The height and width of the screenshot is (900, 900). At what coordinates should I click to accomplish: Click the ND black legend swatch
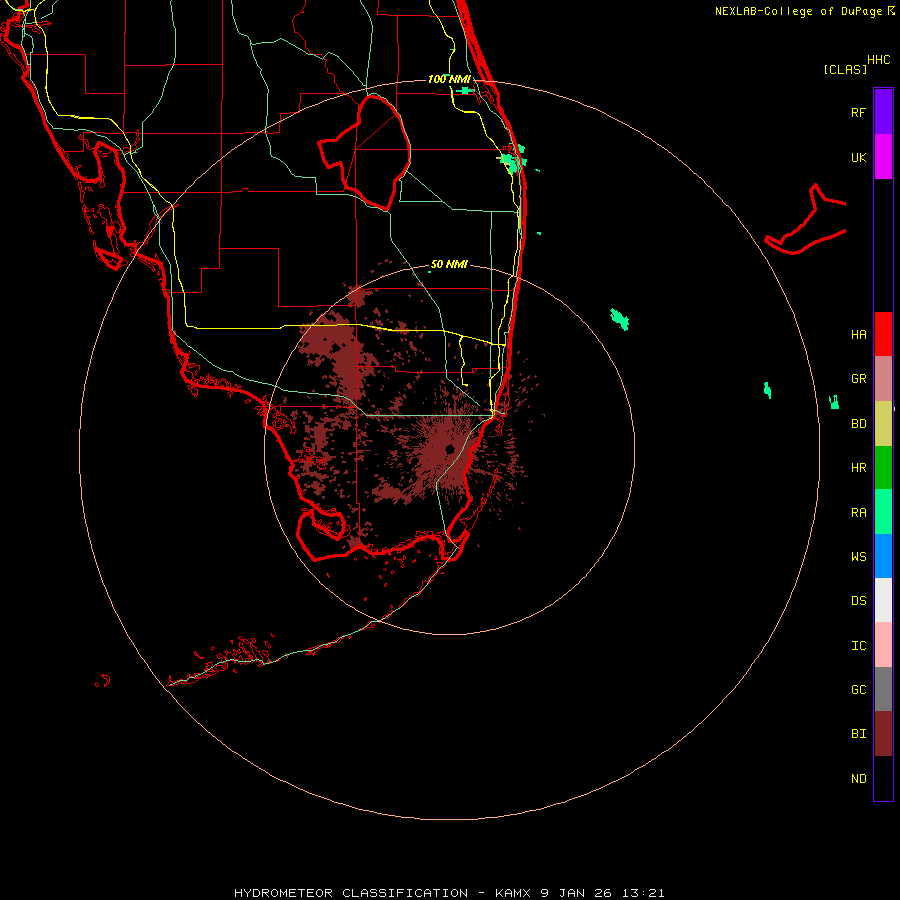883,778
